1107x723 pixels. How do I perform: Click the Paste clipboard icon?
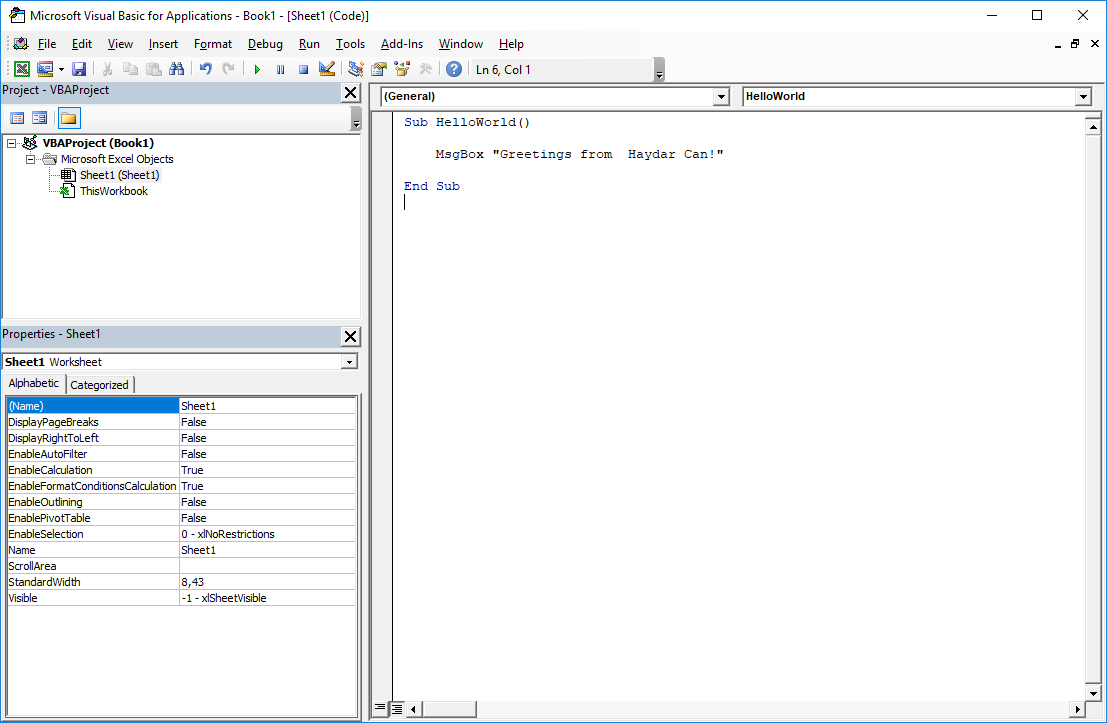click(153, 69)
